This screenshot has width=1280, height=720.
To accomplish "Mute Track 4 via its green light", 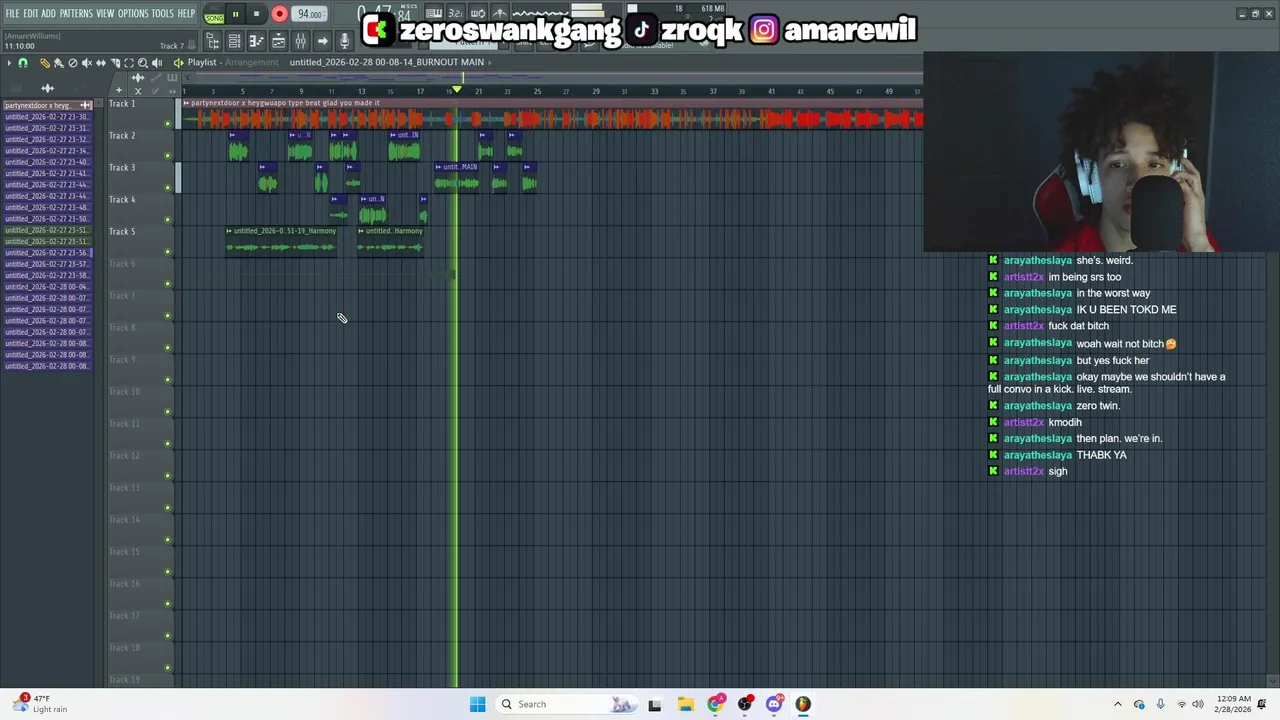I will (168, 220).
